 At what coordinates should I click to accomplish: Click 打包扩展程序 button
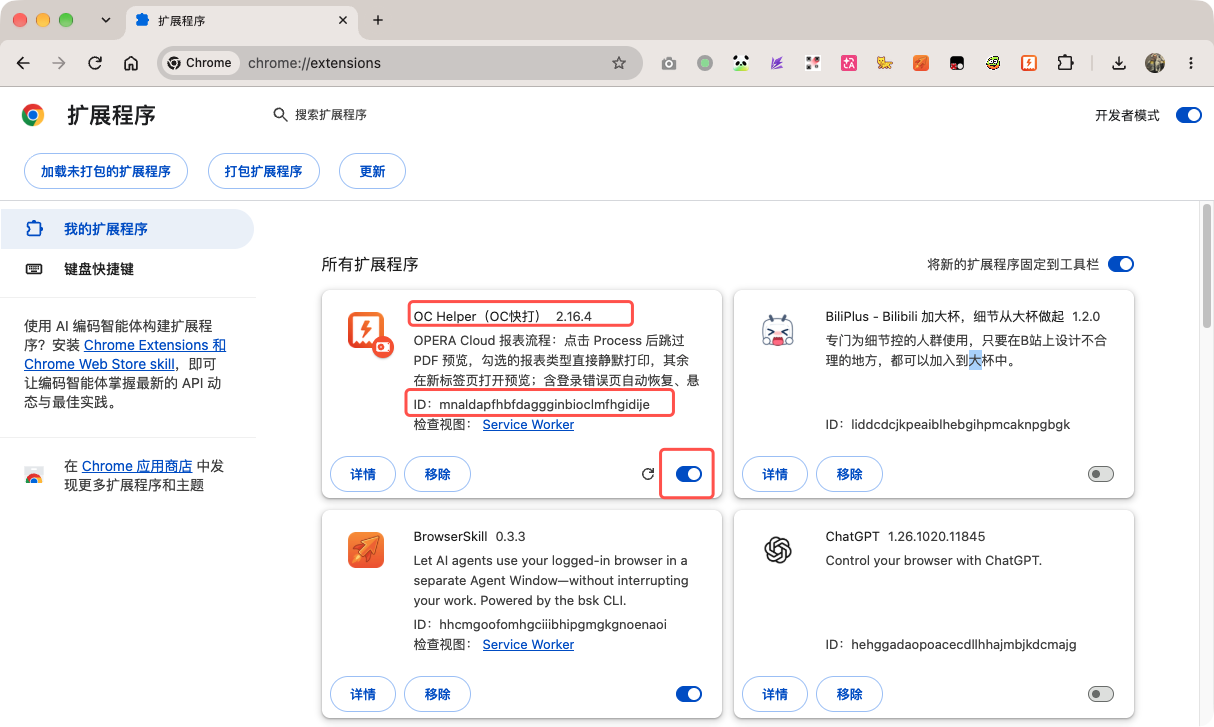coord(264,171)
